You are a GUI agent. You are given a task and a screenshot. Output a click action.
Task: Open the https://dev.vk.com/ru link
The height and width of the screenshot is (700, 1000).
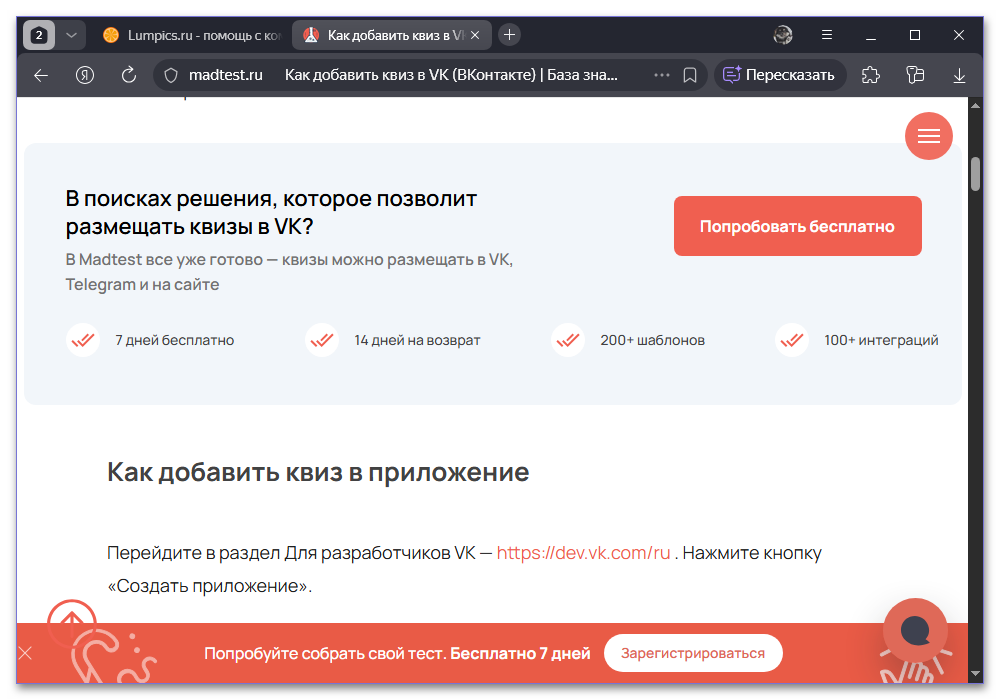click(584, 553)
